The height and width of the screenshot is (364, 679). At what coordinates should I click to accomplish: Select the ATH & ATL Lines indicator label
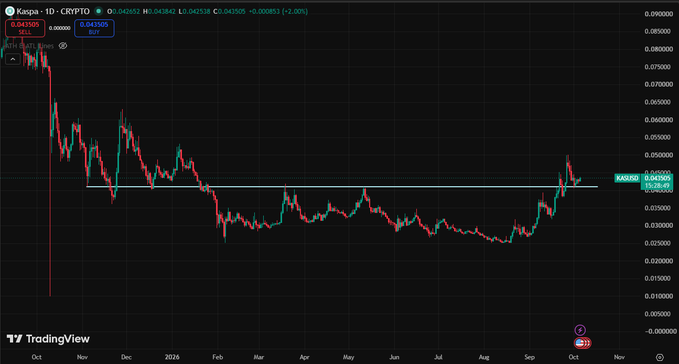click(x=29, y=46)
